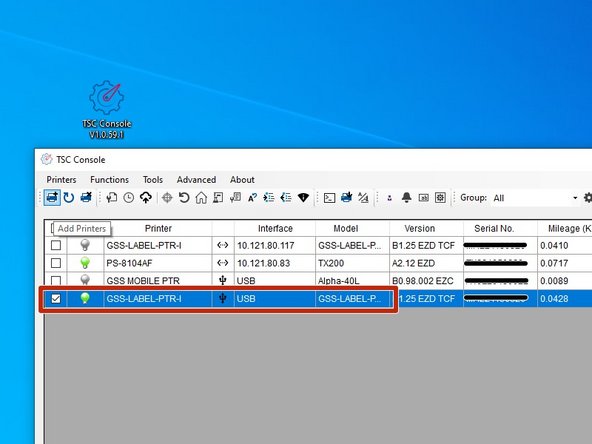Screen dimensions: 592x444
Task: Open the Functions menu
Action: click(x=109, y=180)
